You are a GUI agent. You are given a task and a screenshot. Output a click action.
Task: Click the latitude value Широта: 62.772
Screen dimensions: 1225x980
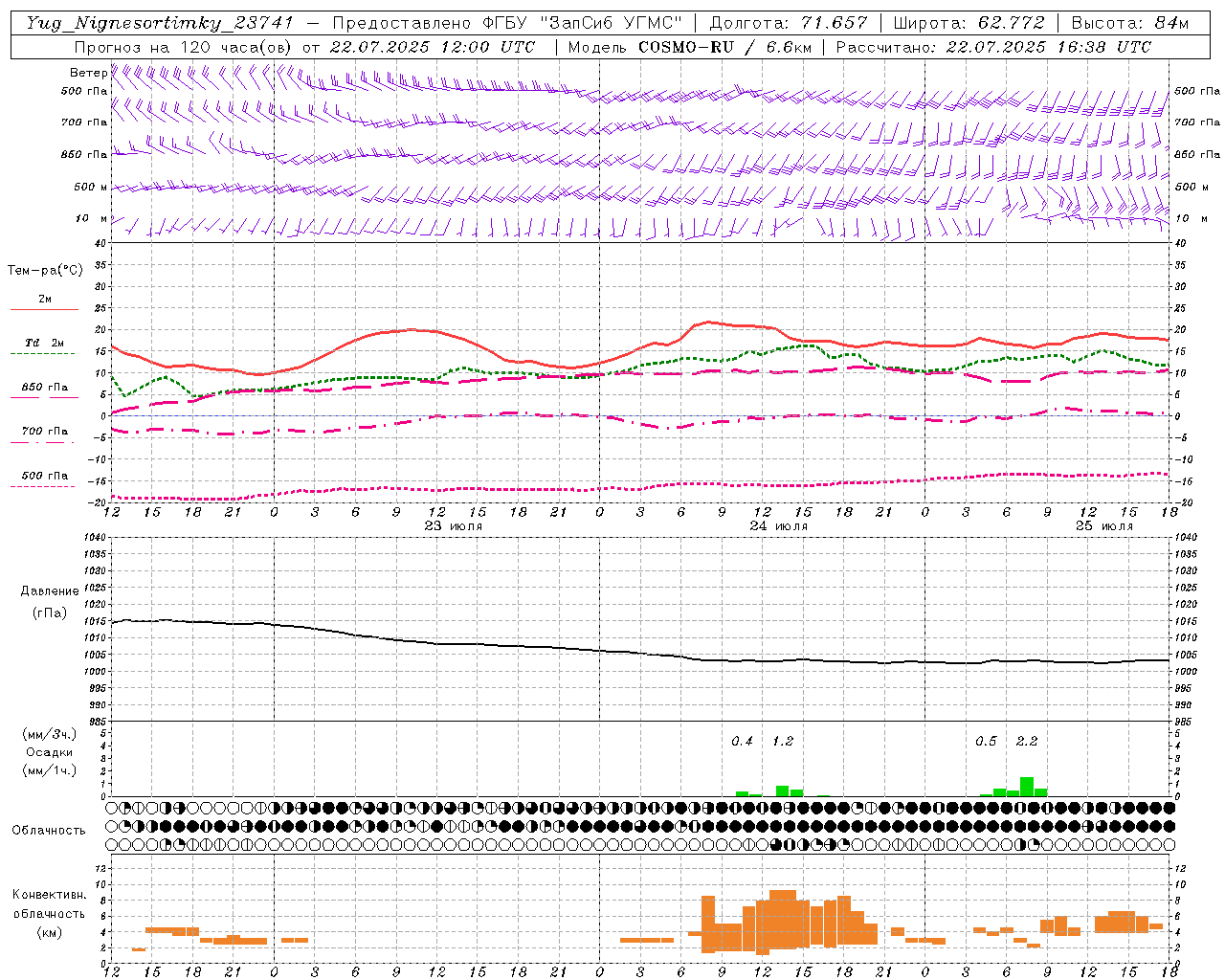(x=969, y=23)
